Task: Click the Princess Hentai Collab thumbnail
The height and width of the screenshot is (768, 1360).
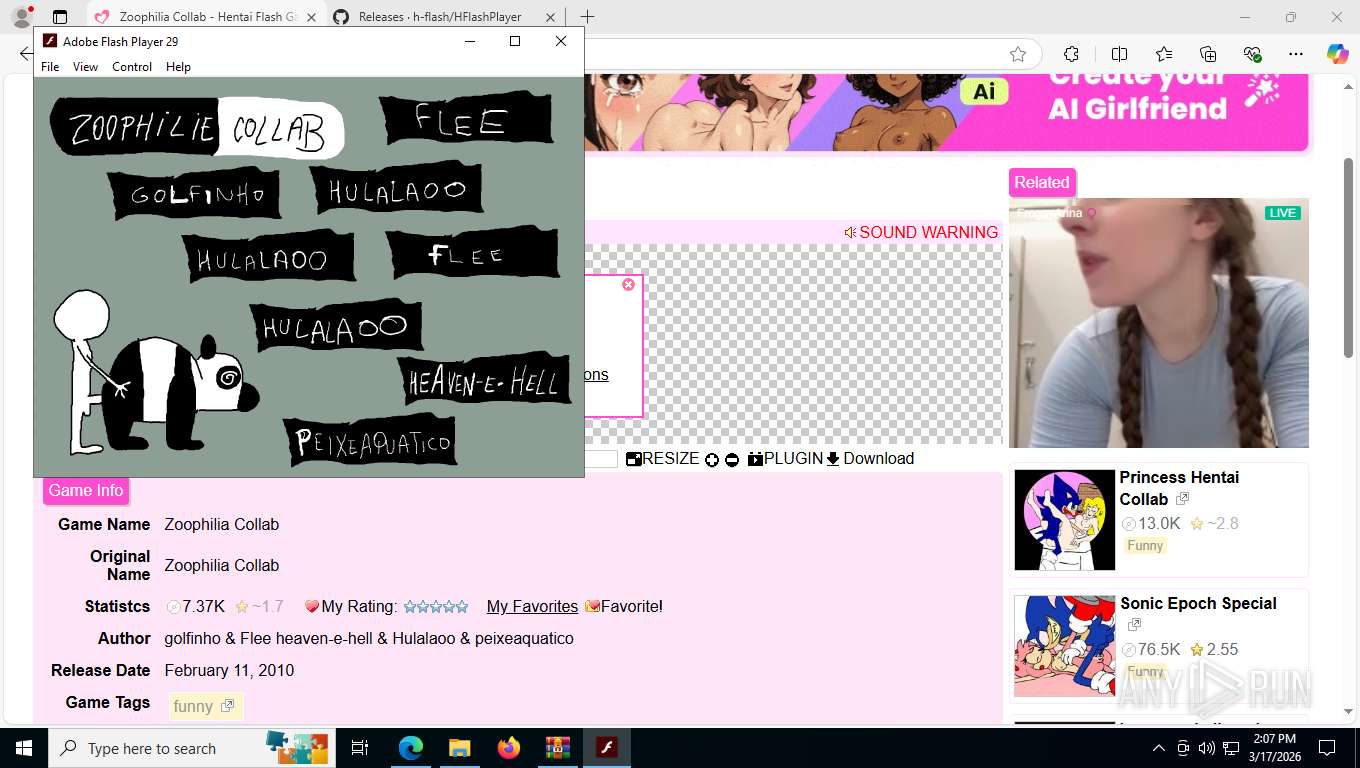Action: coord(1065,520)
